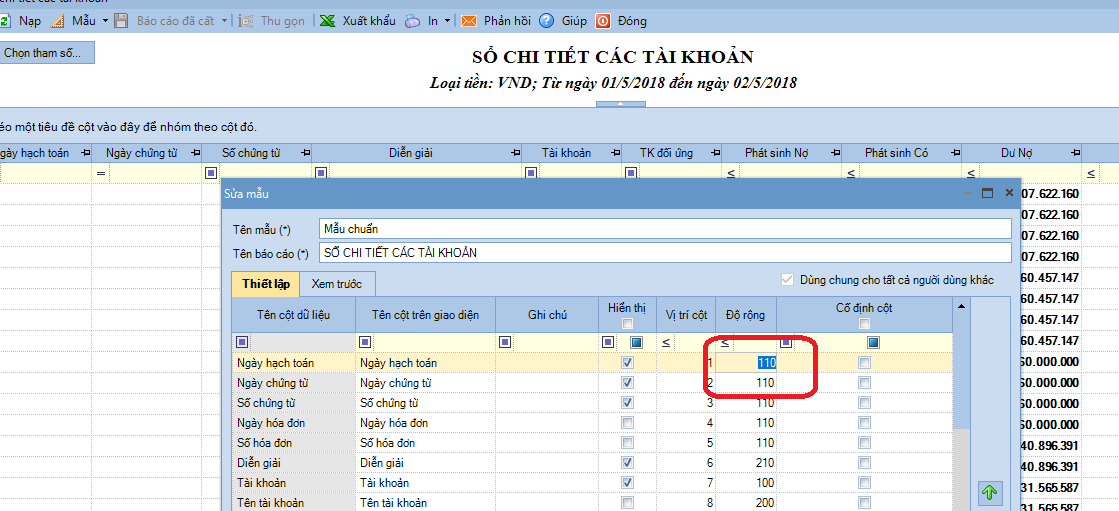
Task: Toggle Cố định cột checkbox for Tài khoản row
Action: 864,482
